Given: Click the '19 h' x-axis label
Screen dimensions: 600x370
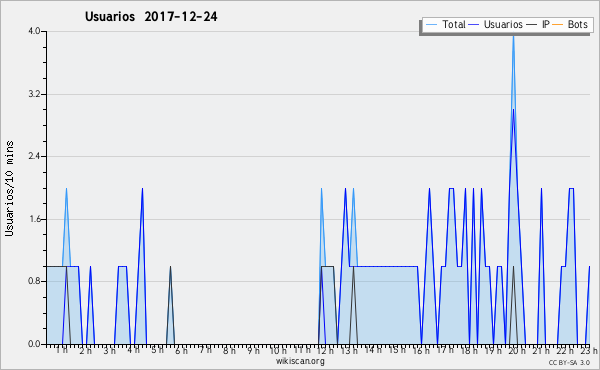Looking at the screenshot, I should [x=493, y=350].
